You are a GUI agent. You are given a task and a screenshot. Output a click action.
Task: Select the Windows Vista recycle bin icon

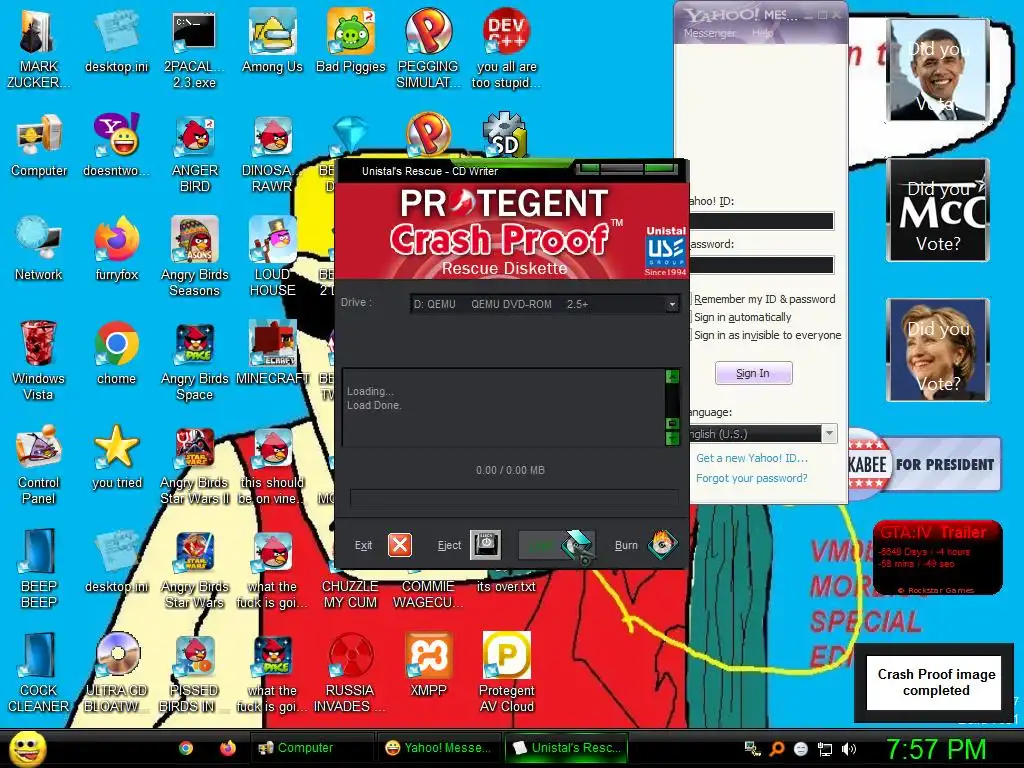pos(39,360)
